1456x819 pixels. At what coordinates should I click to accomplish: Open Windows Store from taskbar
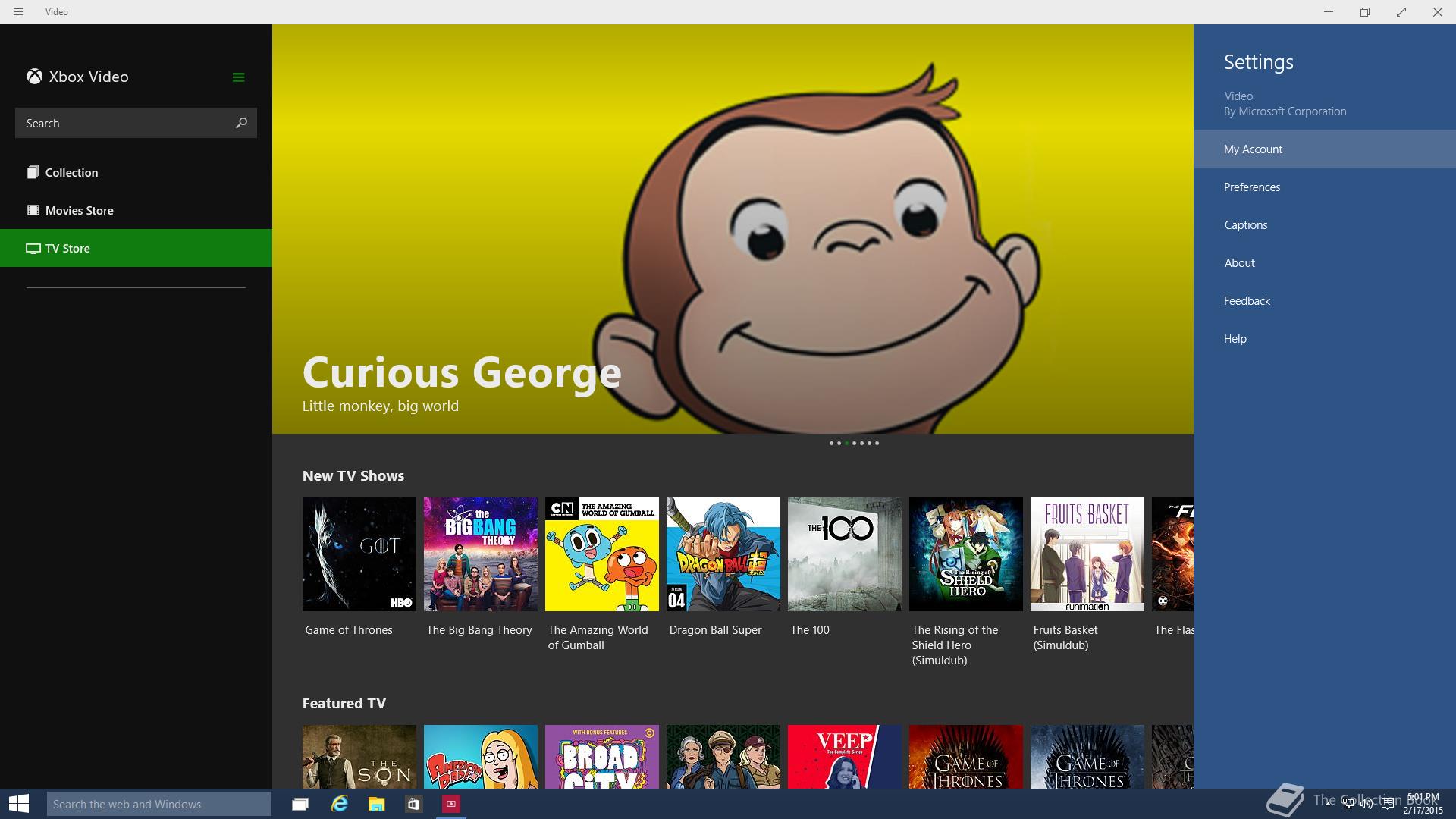pos(413,804)
